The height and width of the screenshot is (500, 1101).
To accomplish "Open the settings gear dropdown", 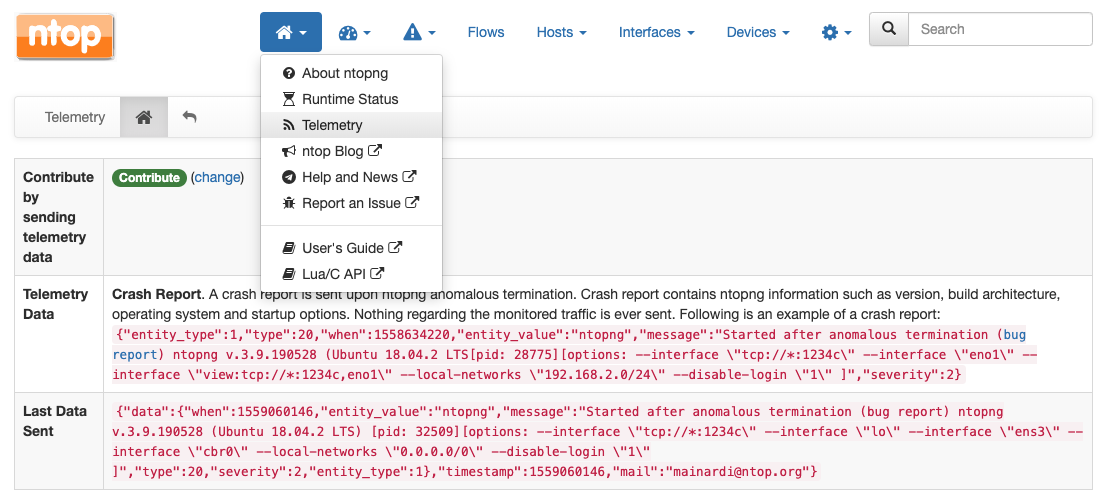I will click(836, 32).
